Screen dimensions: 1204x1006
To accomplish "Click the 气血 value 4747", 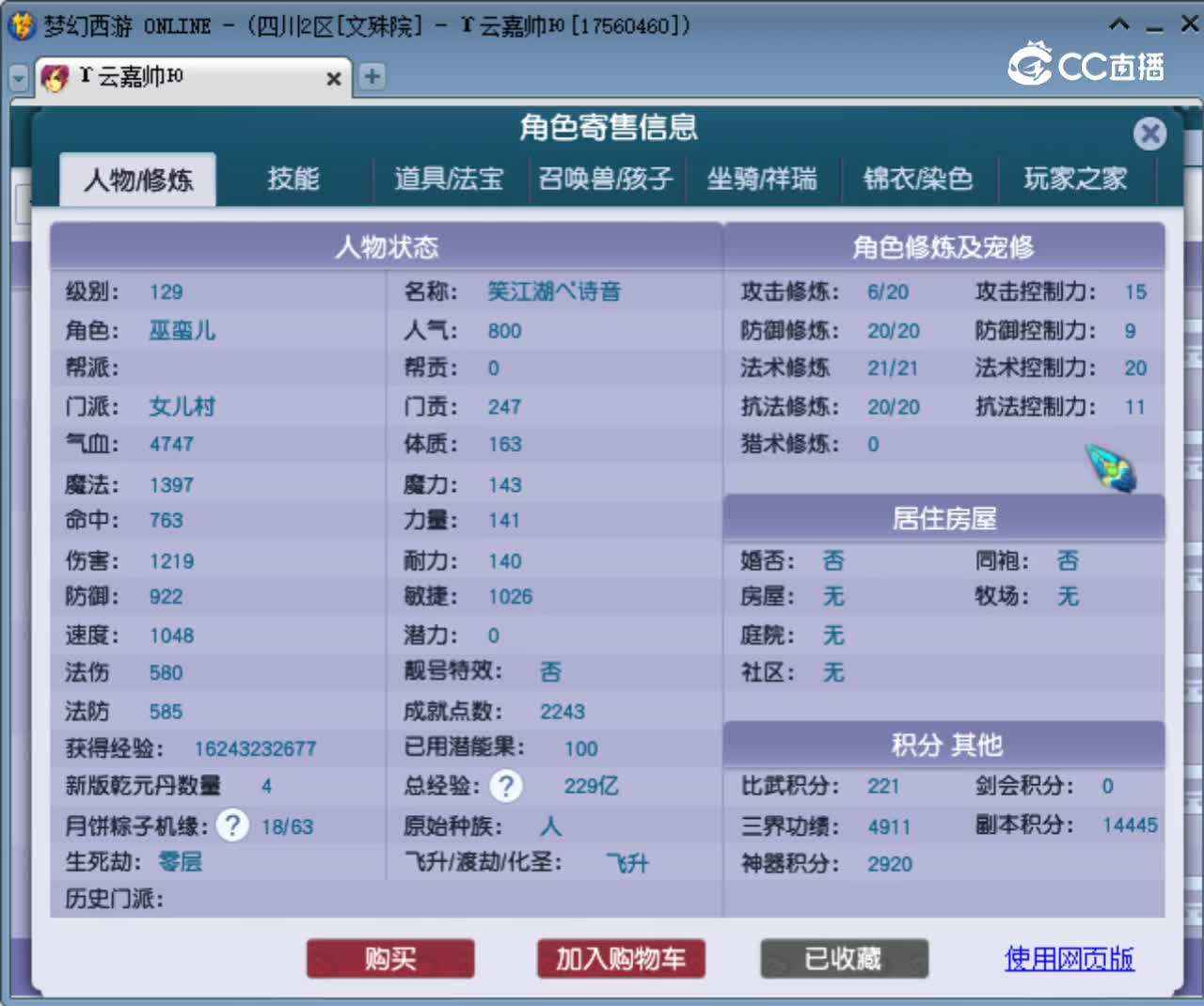I will (171, 444).
